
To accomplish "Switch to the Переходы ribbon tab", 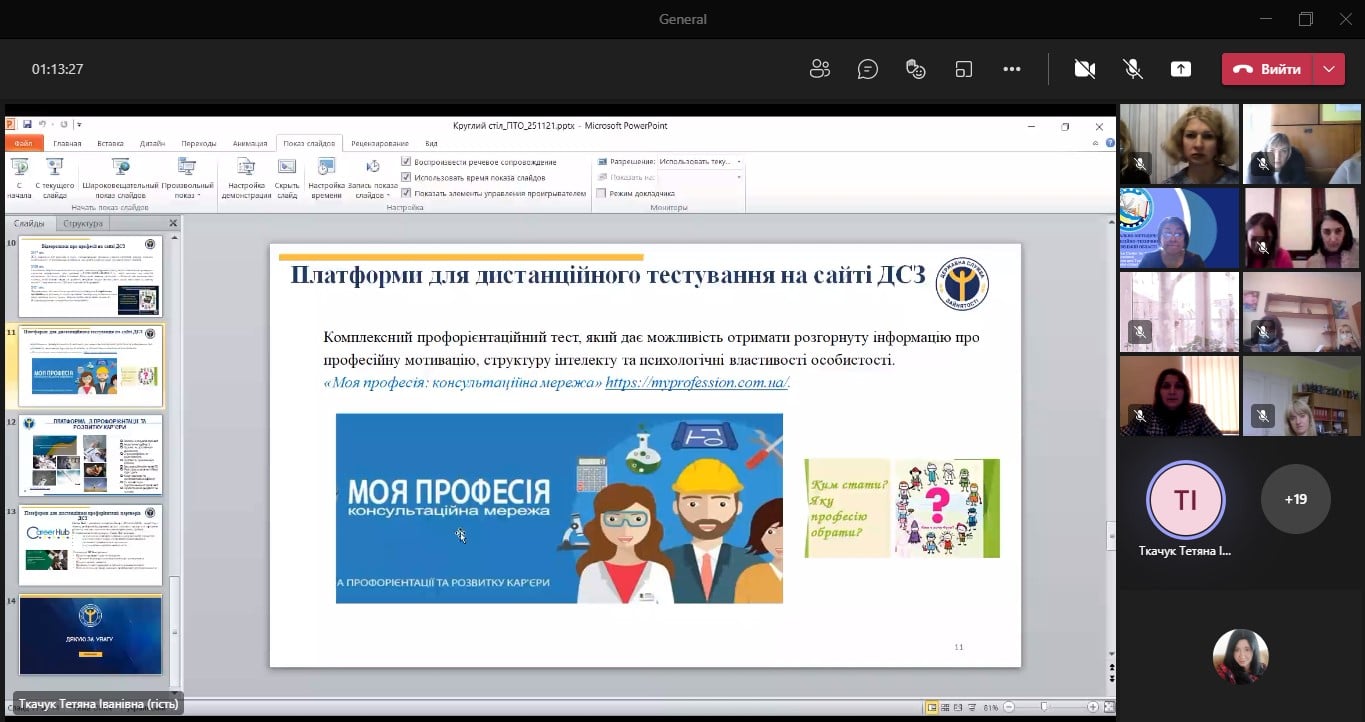I will tap(199, 143).
